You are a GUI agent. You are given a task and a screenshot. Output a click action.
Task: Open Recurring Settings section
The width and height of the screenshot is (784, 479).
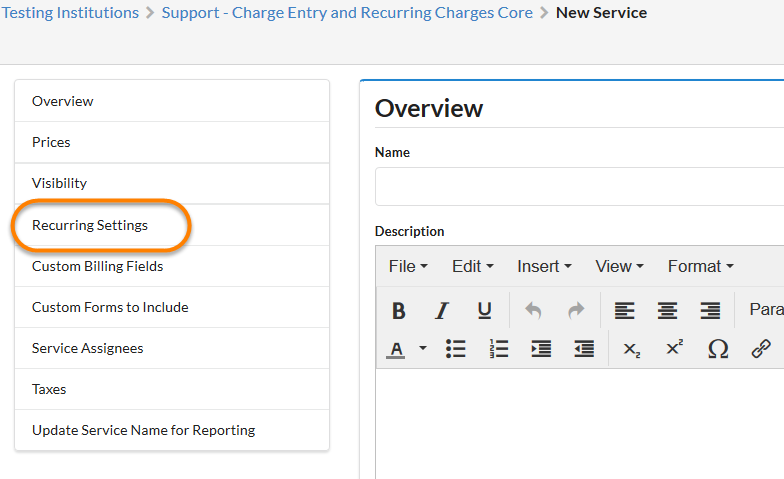click(x=90, y=225)
